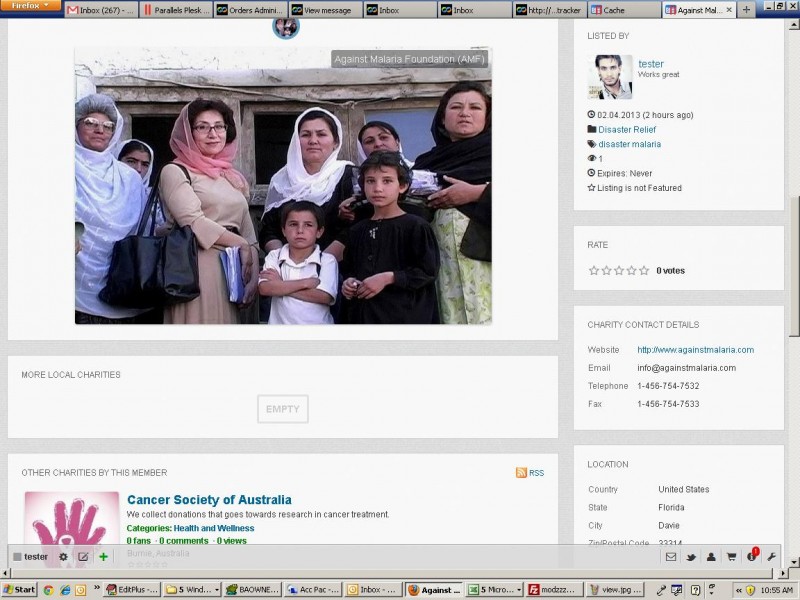
Task: Click the 0 fans link
Action: click(x=139, y=541)
